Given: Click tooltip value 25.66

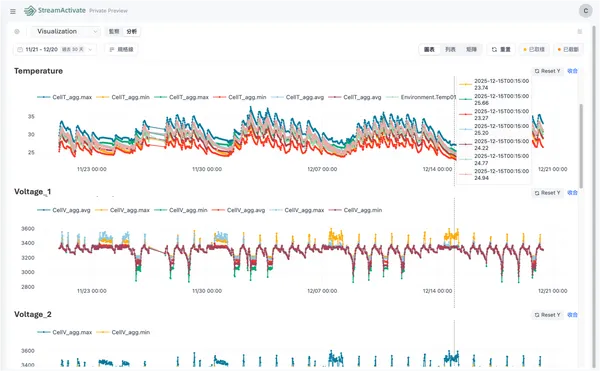Looking at the screenshot, I should [x=481, y=103].
